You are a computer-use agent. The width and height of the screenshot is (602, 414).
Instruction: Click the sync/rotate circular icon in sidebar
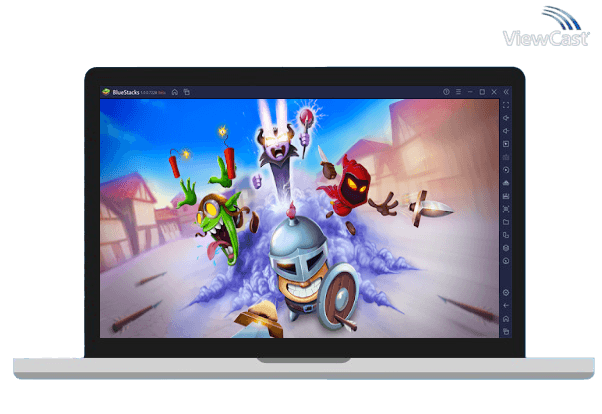[x=506, y=170]
